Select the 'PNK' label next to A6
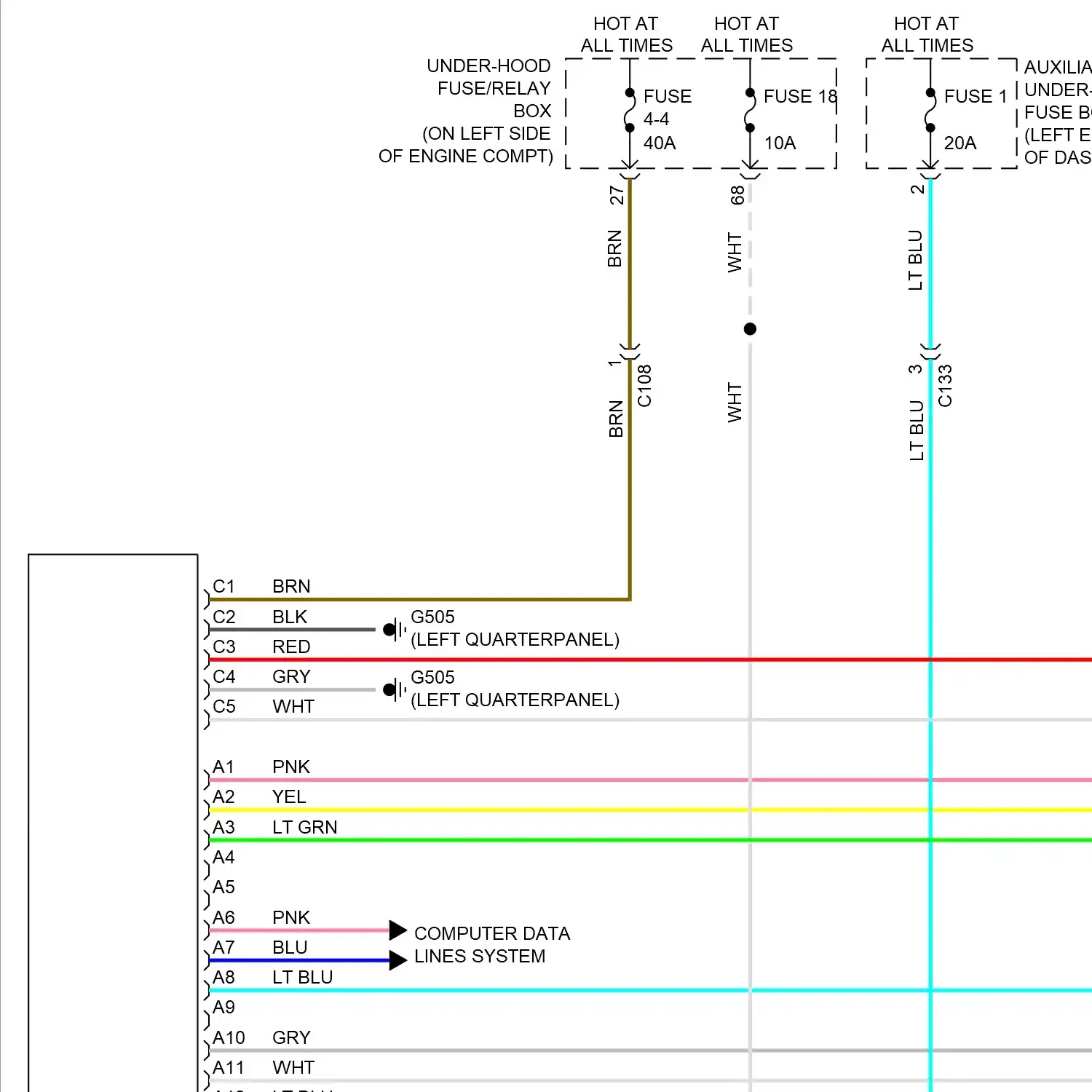The height and width of the screenshot is (1092, 1092). (x=291, y=917)
